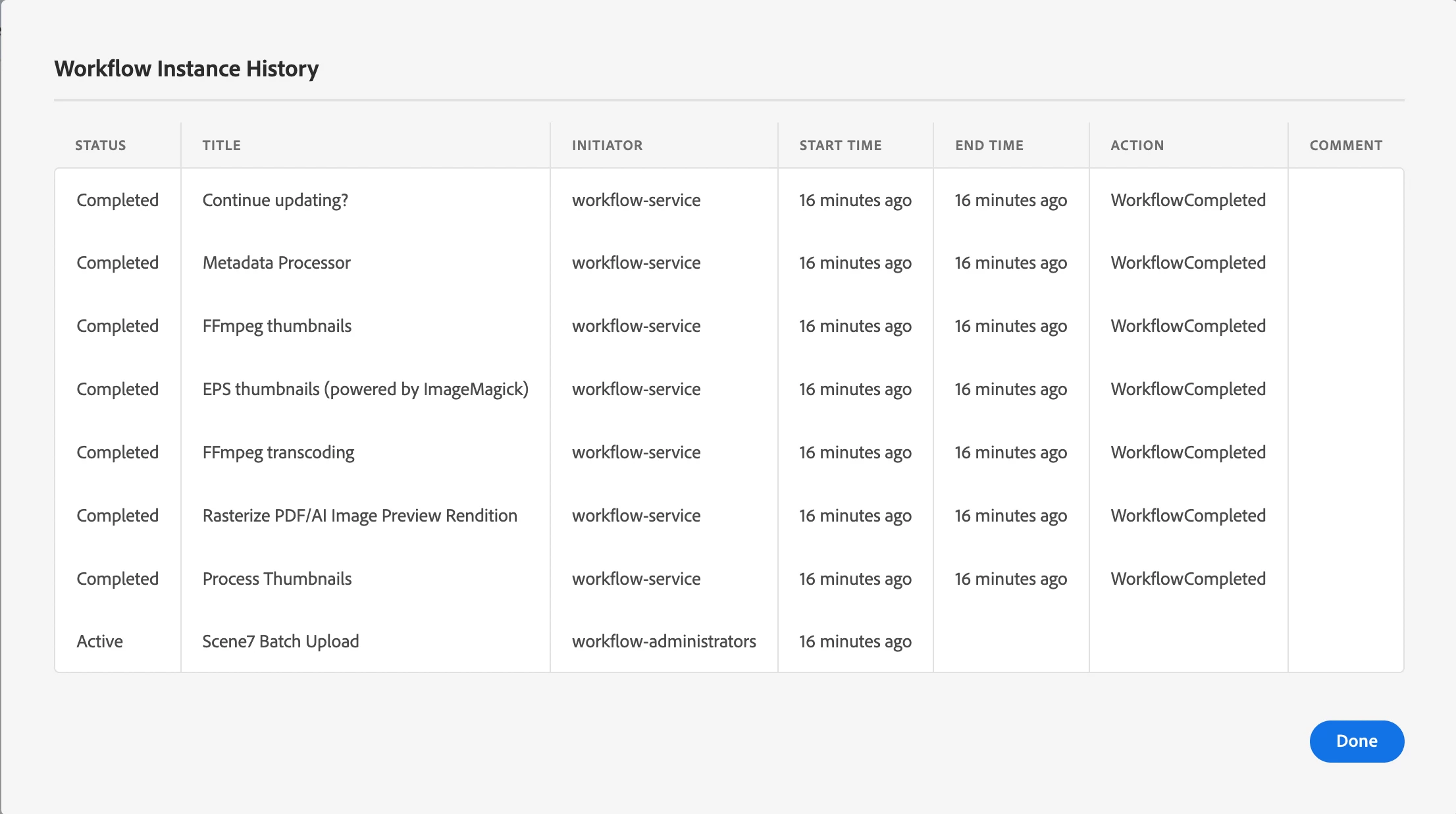Click the TITLE column header
The height and width of the screenshot is (814, 1456).
coord(221,146)
